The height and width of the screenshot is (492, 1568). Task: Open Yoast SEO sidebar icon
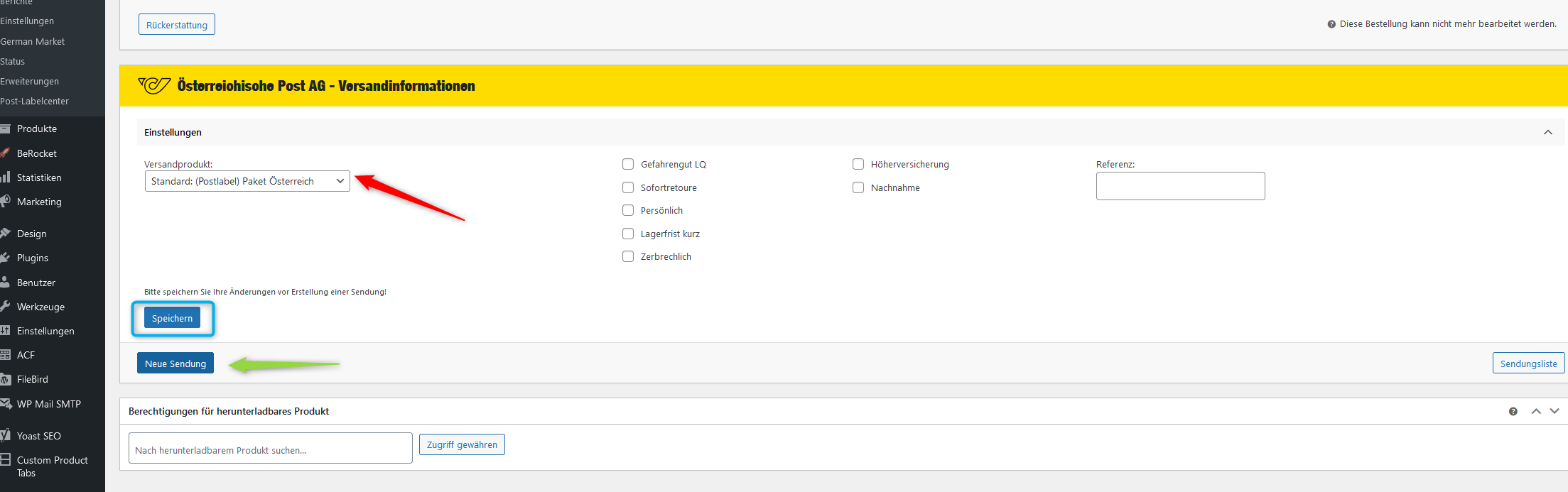[x=5, y=435]
